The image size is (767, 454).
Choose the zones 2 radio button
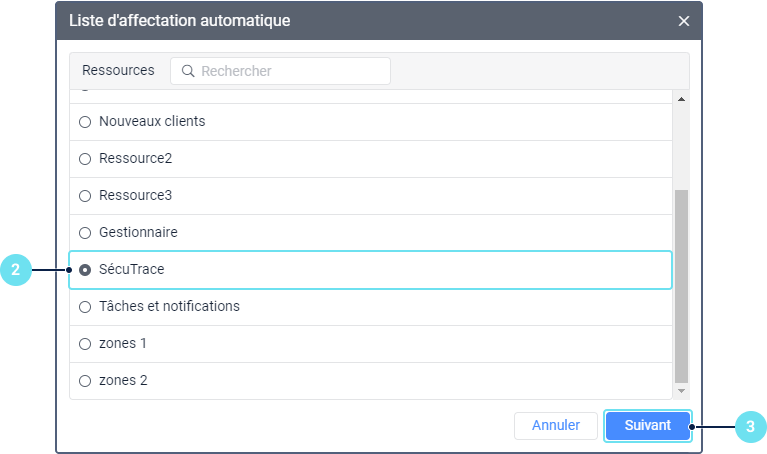85,381
